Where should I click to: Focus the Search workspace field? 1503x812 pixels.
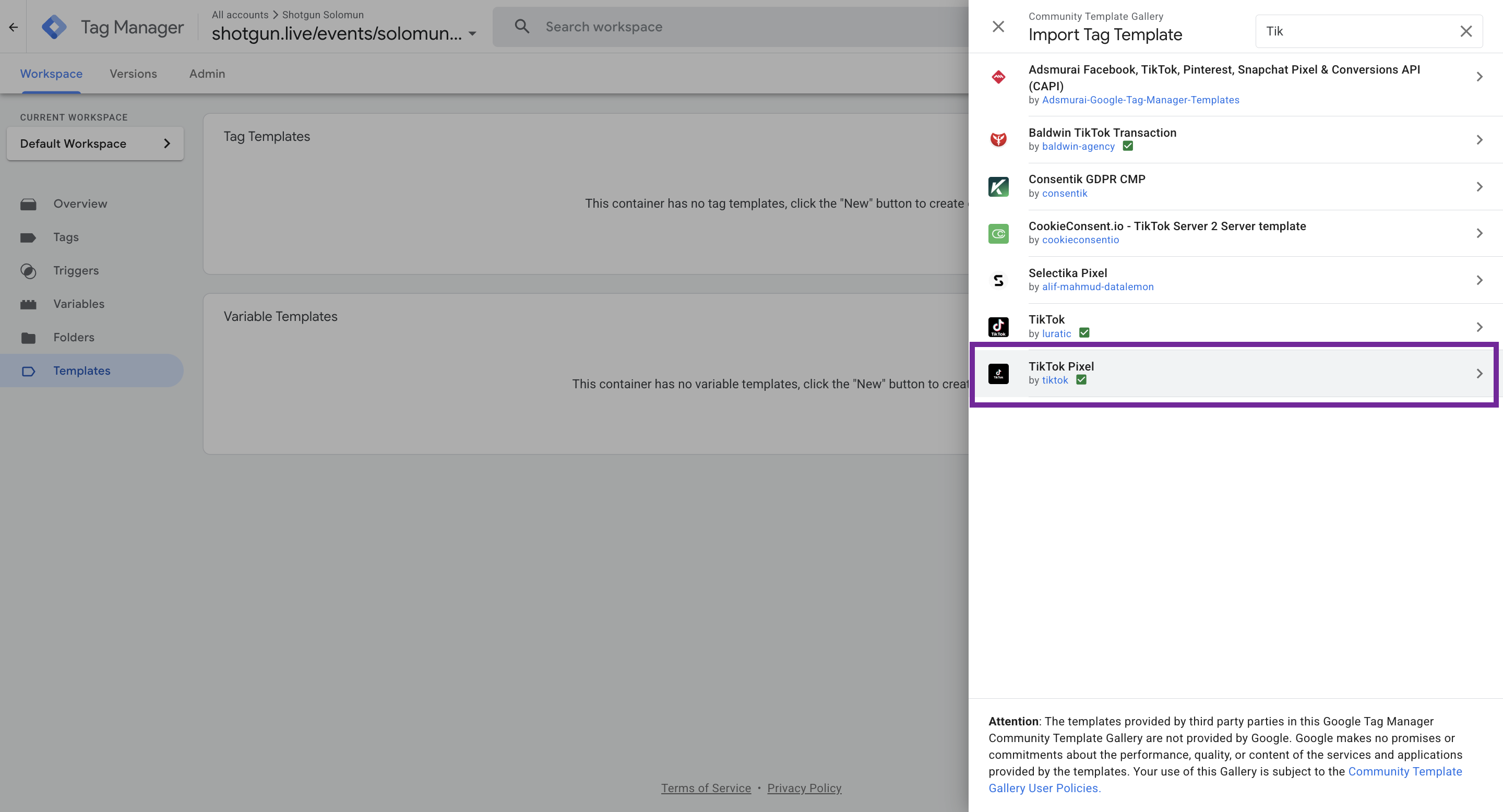(730, 27)
